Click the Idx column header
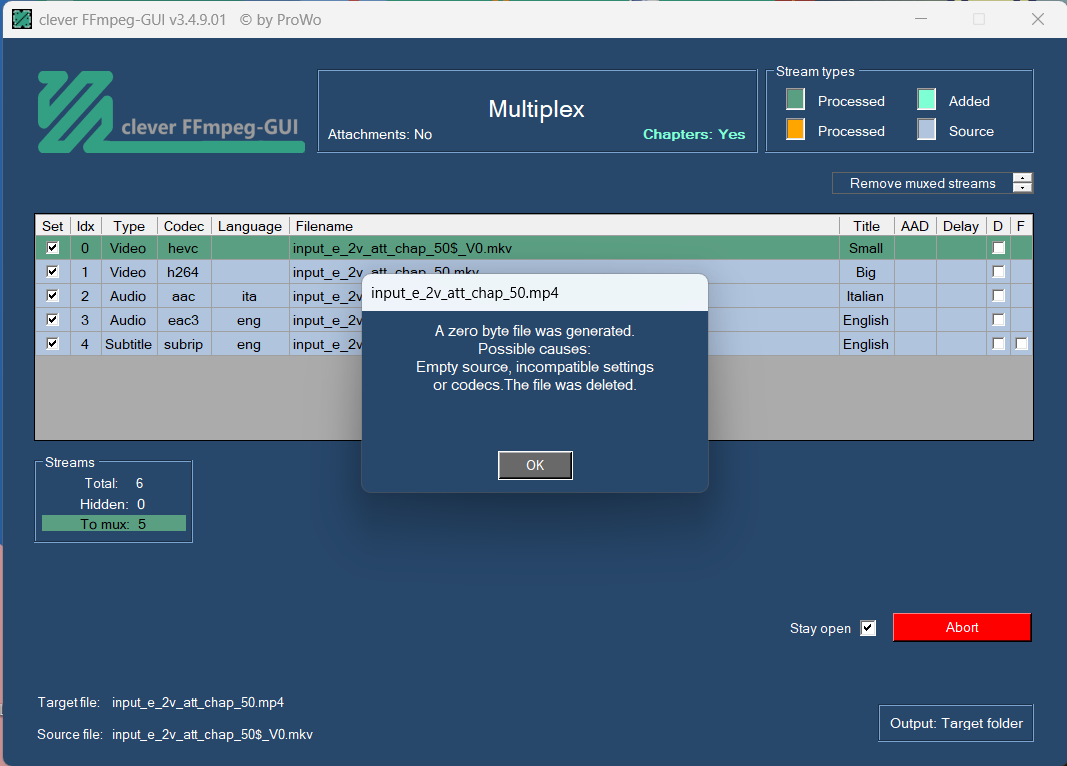The height and width of the screenshot is (766, 1067). pos(85,226)
